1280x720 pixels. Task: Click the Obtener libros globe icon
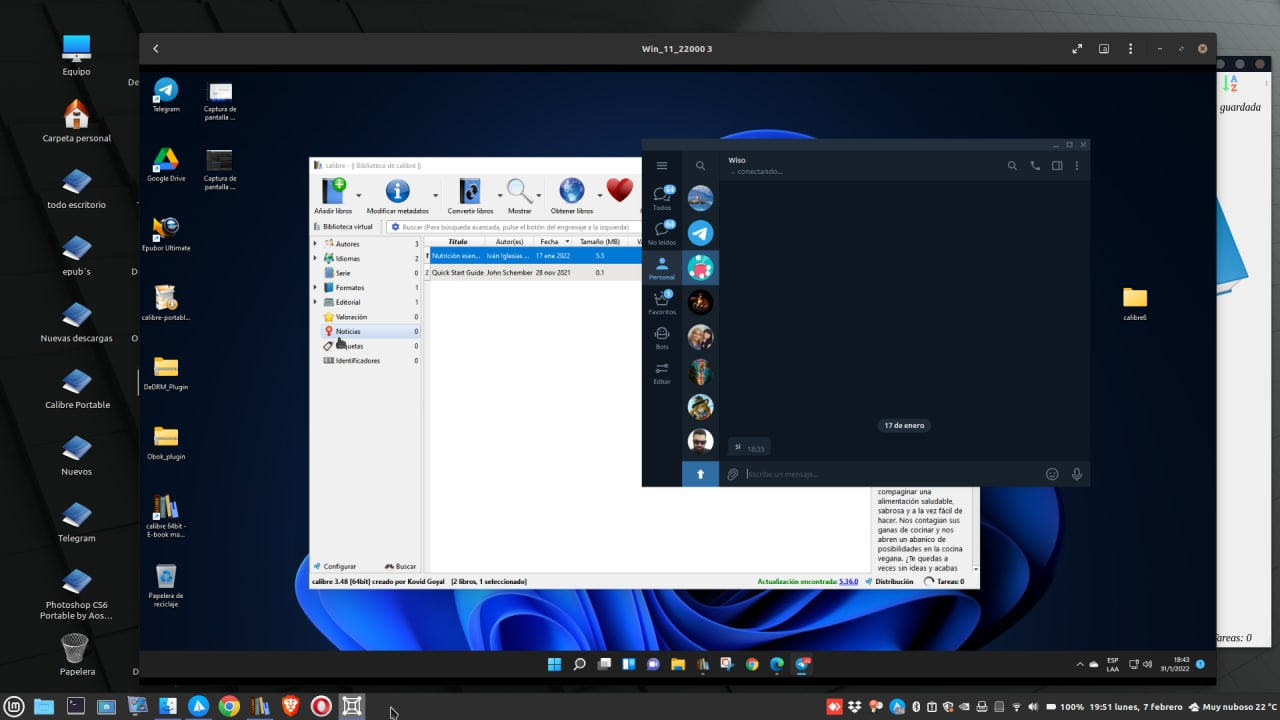click(x=571, y=191)
